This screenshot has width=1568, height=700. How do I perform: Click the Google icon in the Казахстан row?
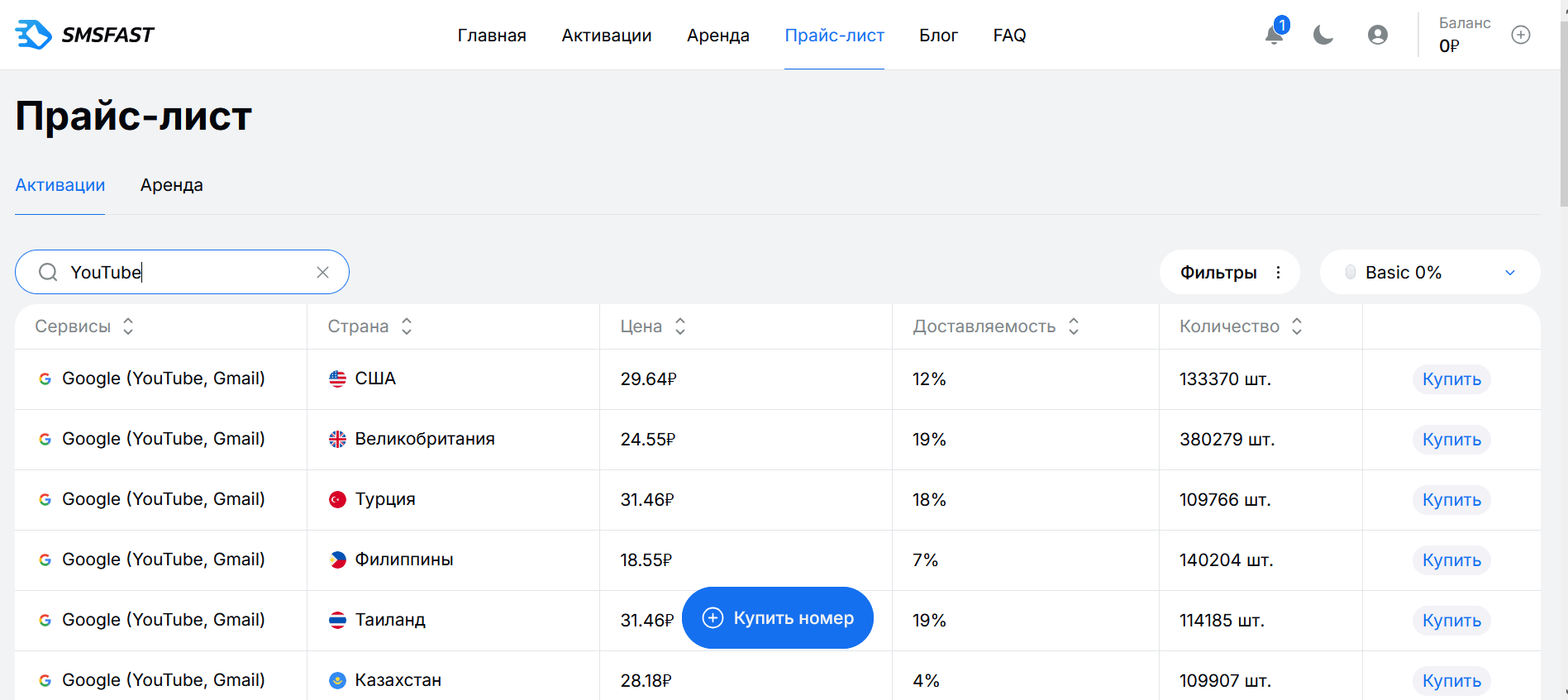tap(45, 681)
